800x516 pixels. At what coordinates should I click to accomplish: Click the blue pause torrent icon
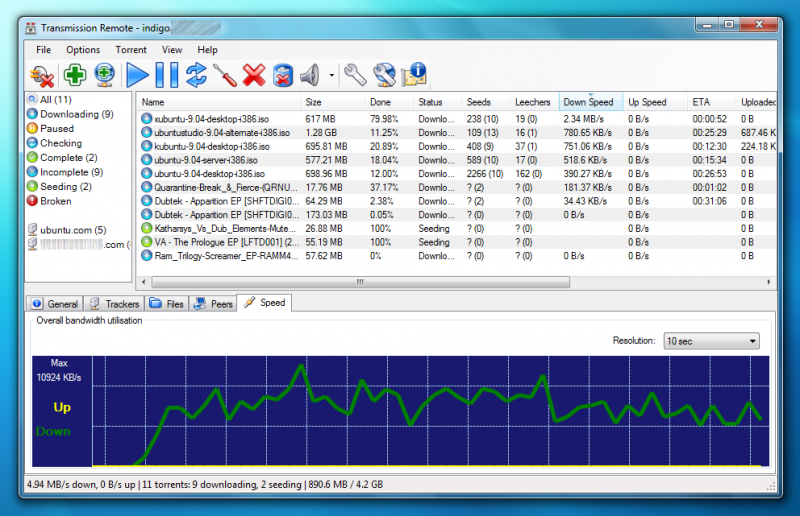[166, 75]
